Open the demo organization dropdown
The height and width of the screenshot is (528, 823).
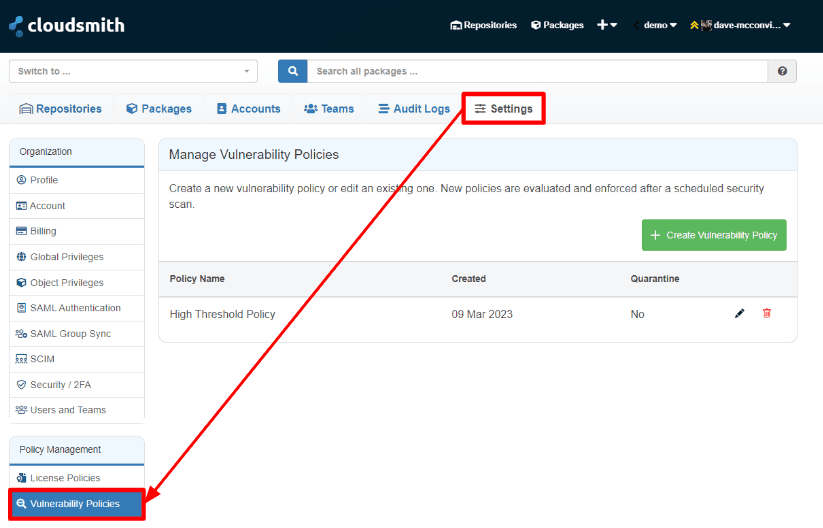coord(656,25)
